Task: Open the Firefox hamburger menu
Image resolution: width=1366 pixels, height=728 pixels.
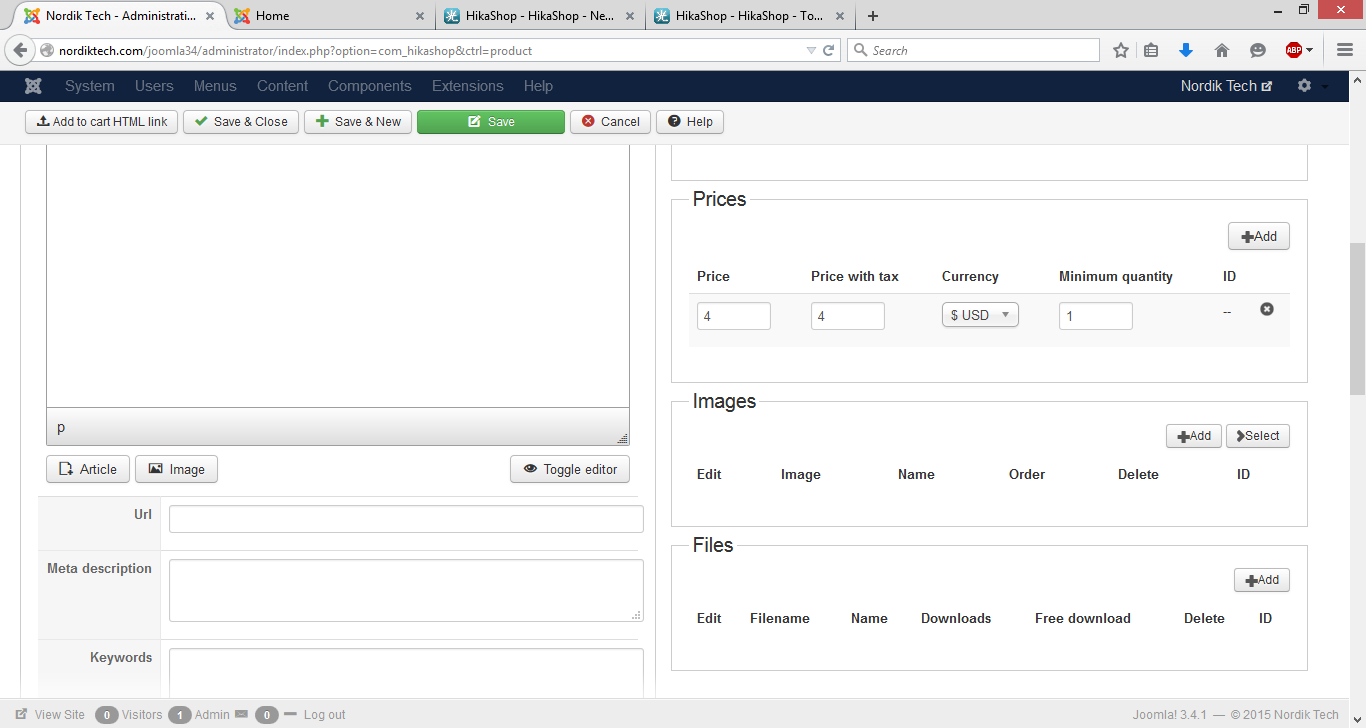Action: tap(1343, 50)
